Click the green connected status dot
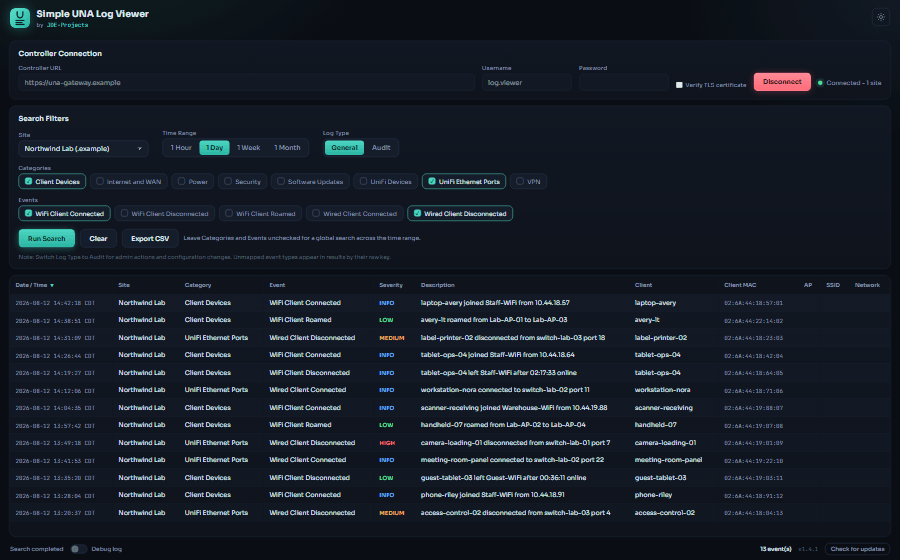900x560 pixels. 820,83
